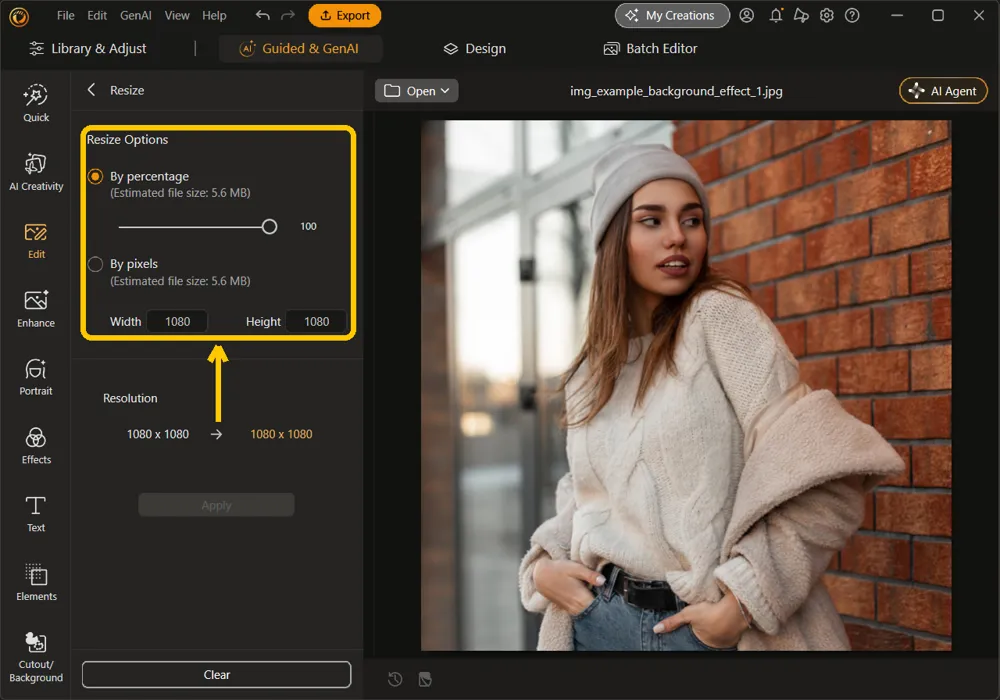Viewport: 1000px width, 700px height.
Task: Open My Creations
Action: click(672, 15)
